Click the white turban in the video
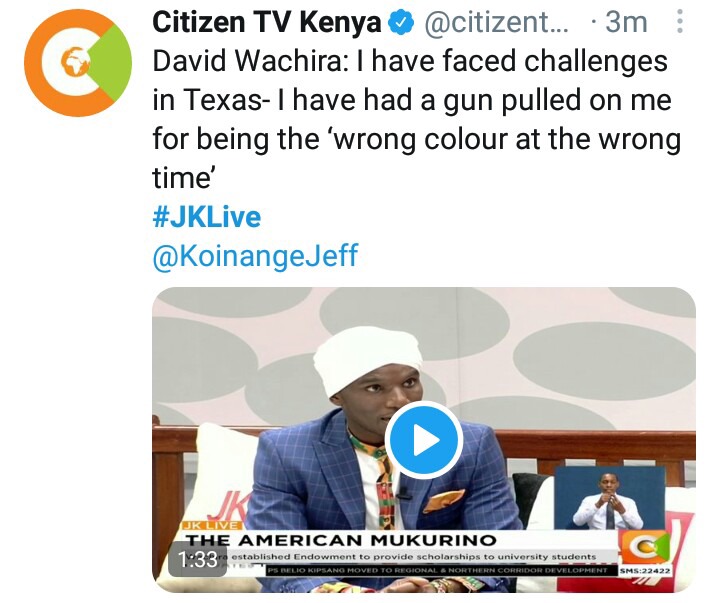Viewport: 720px width, 603px height. click(369, 361)
